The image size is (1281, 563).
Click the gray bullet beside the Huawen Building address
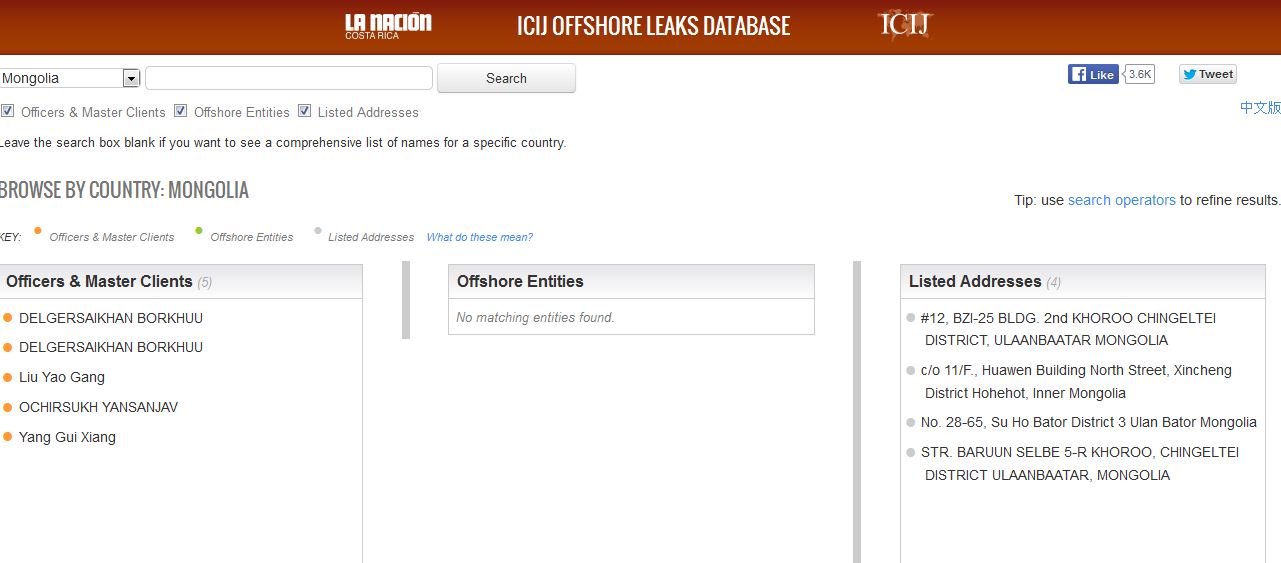click(911, 370)
